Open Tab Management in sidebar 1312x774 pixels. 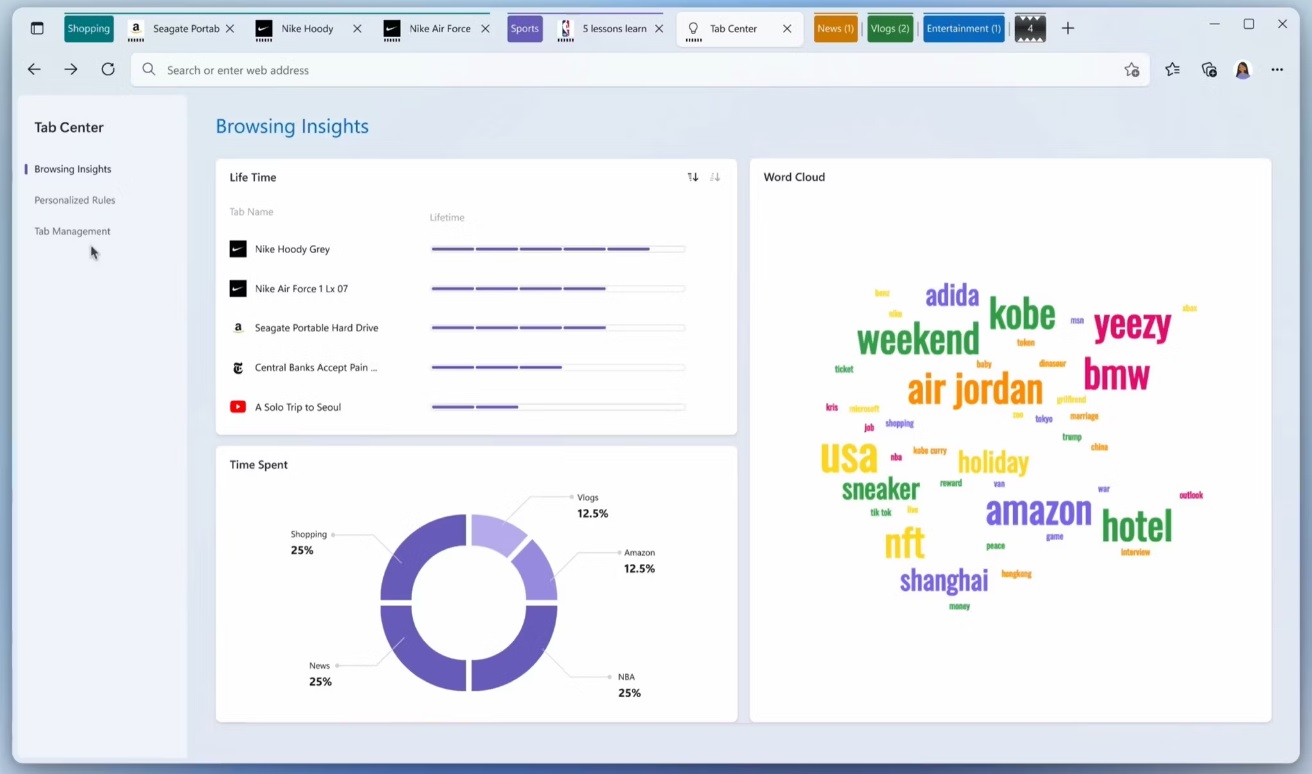[72, 231]
